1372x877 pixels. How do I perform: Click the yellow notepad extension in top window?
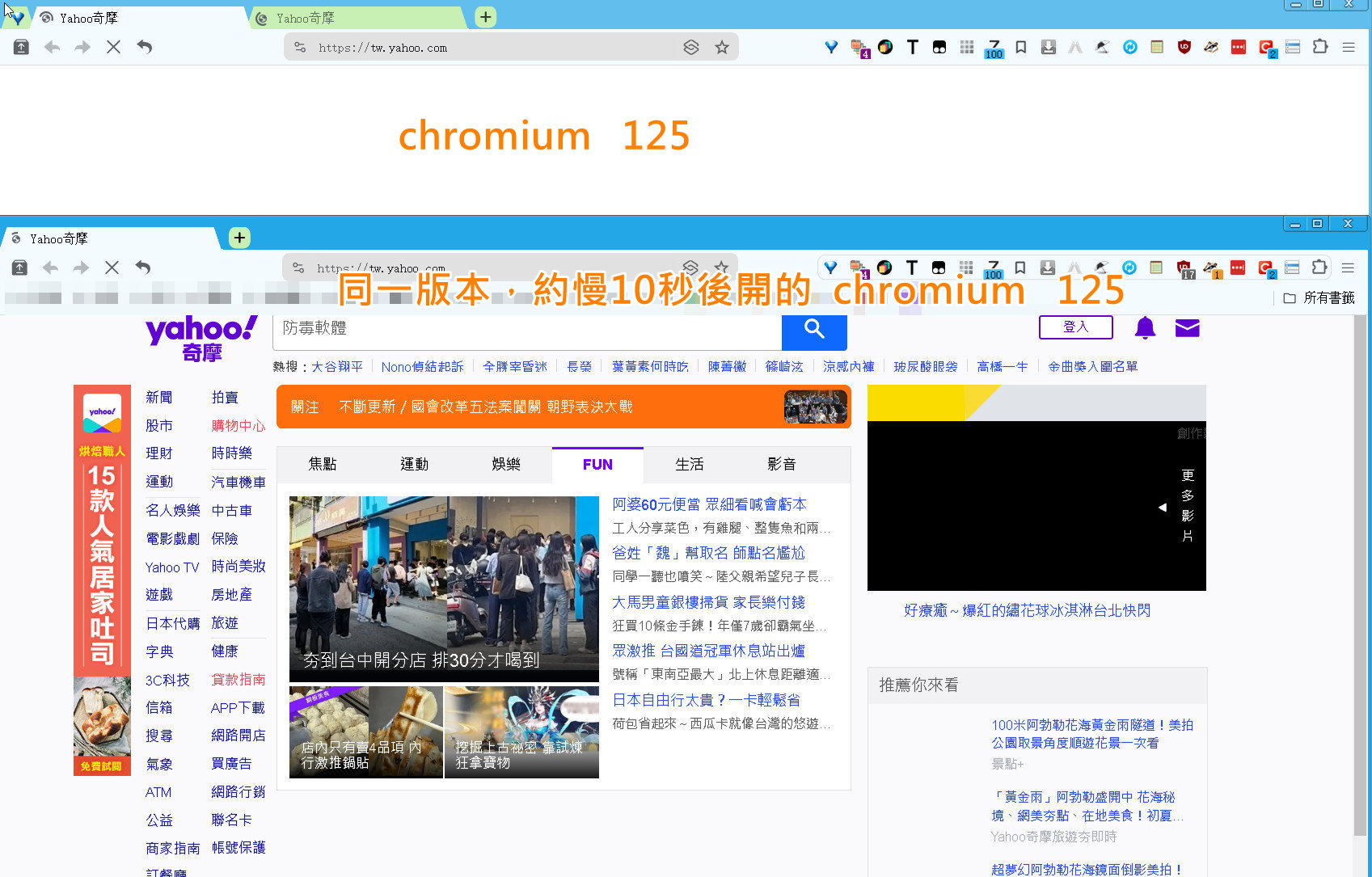(x=1157, y=47)
